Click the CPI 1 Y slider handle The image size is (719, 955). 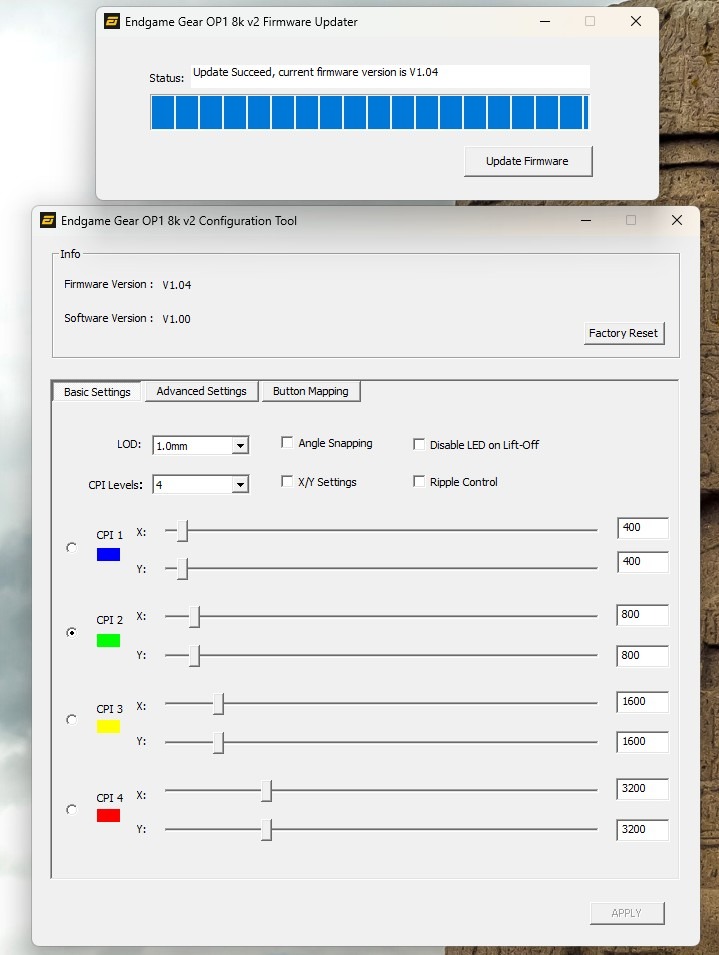[183, 569]
